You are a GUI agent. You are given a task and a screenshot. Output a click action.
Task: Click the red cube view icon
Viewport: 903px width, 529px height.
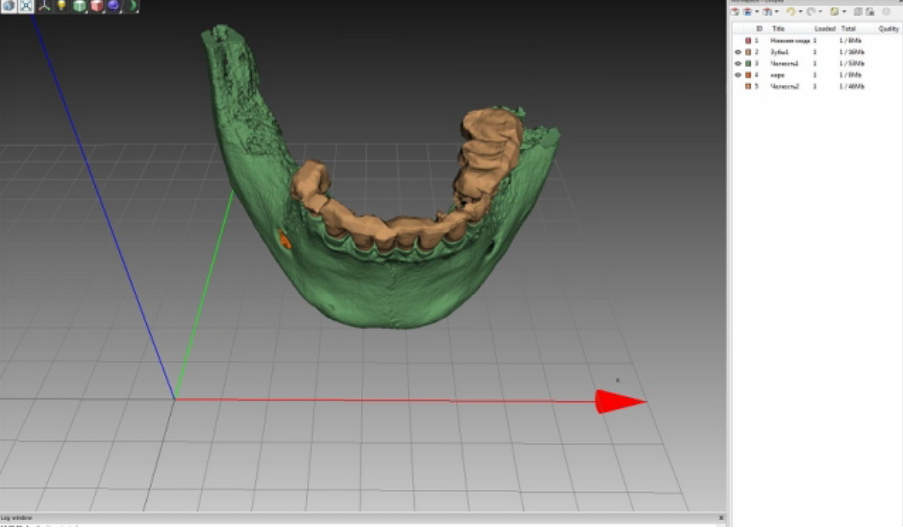point(97,6)
